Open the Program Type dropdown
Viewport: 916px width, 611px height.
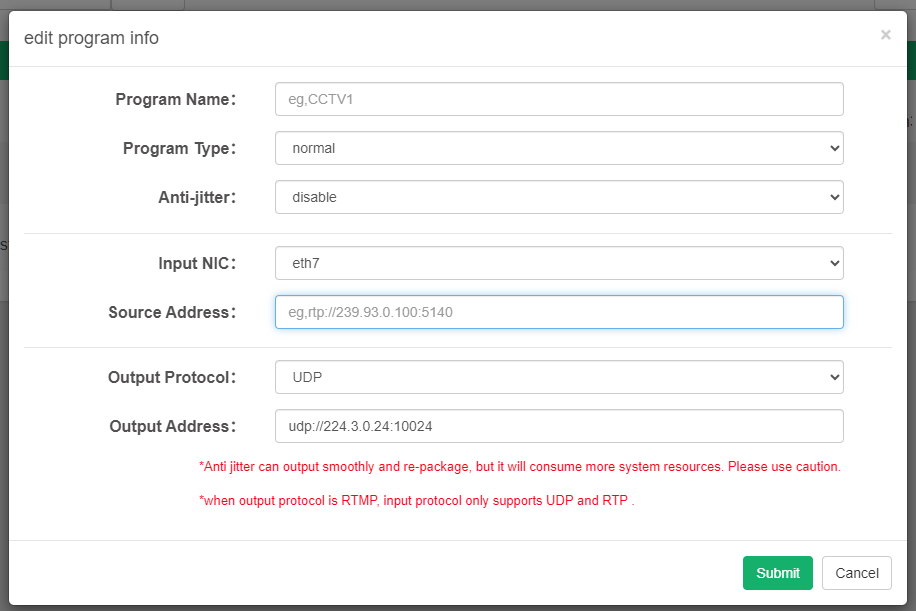pyautogui.click(x=558, y=148)
